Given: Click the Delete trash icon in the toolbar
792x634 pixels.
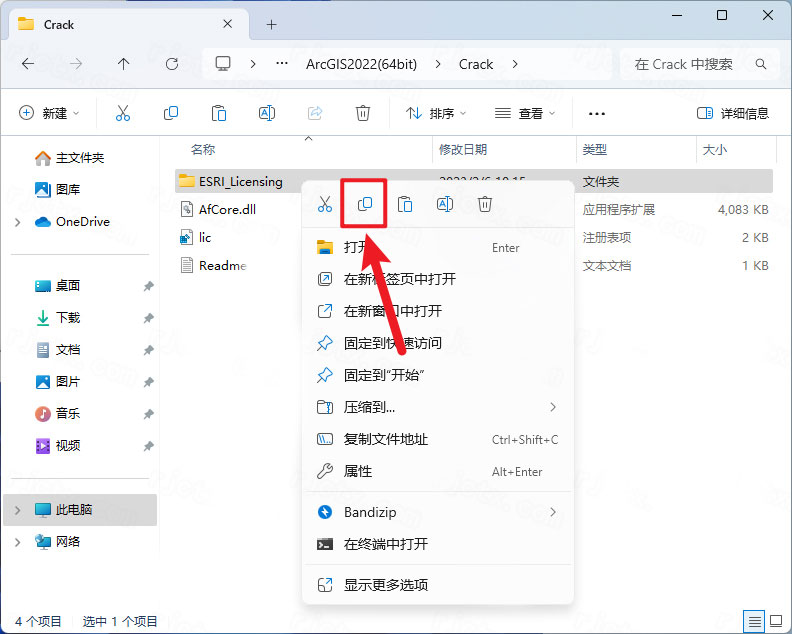Looking at the screenshot, I should pos(363,113).
